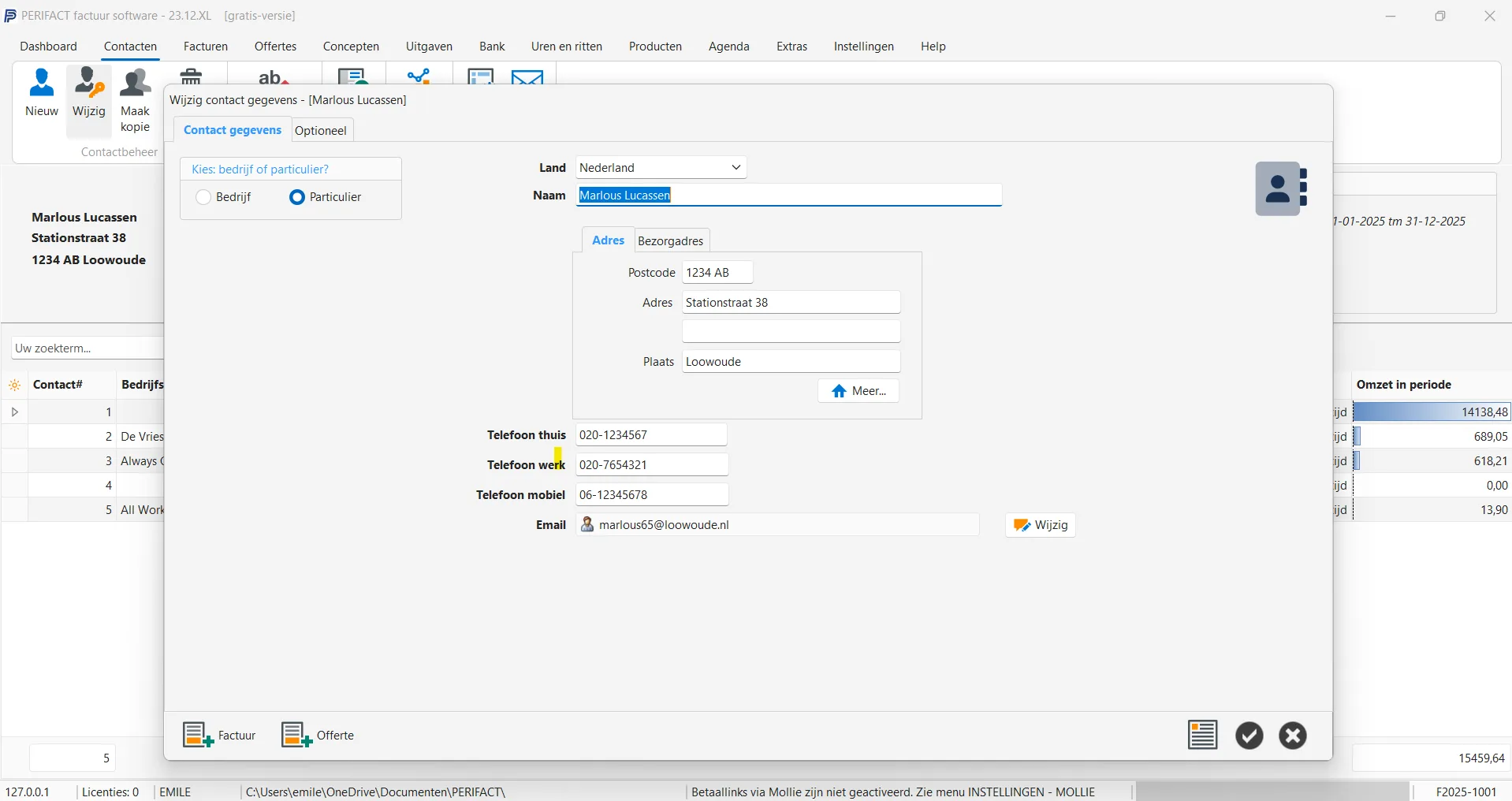Select the Particulier radio button
The image size is (1512, 801).
click(297, 197)
